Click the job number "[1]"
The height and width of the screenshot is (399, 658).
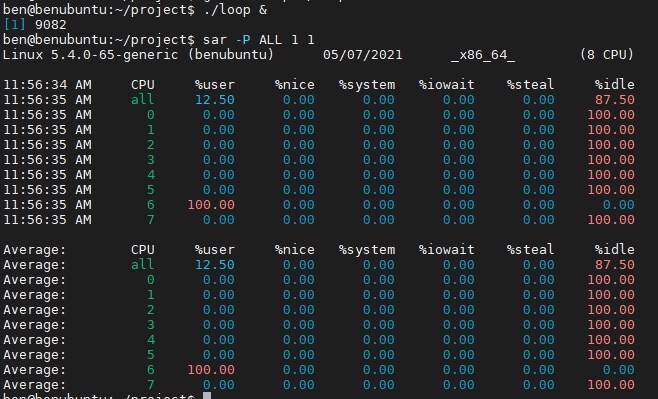pos(14,25)
